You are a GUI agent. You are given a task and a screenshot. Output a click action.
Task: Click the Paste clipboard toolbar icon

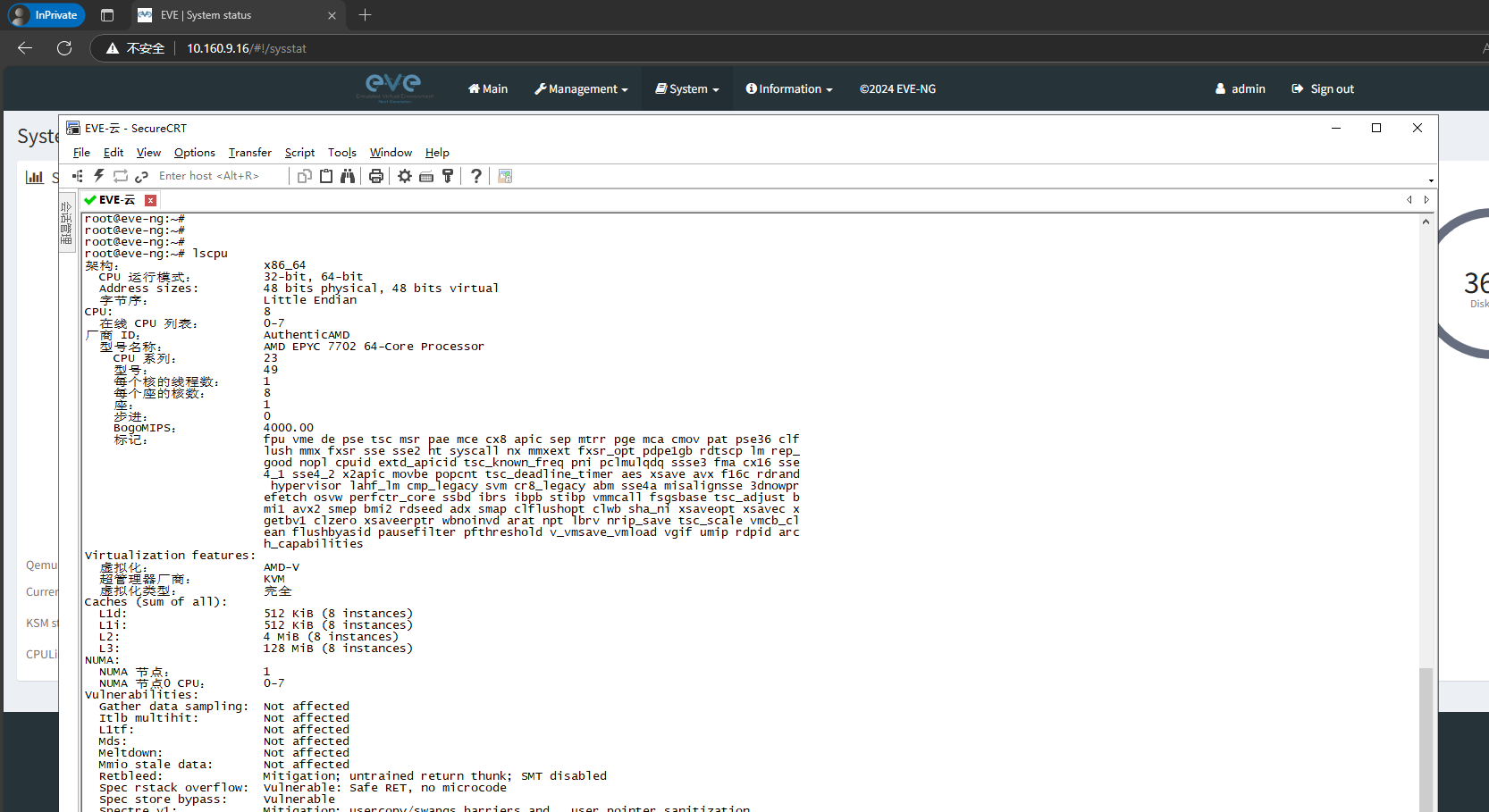[x=326, y=176]
